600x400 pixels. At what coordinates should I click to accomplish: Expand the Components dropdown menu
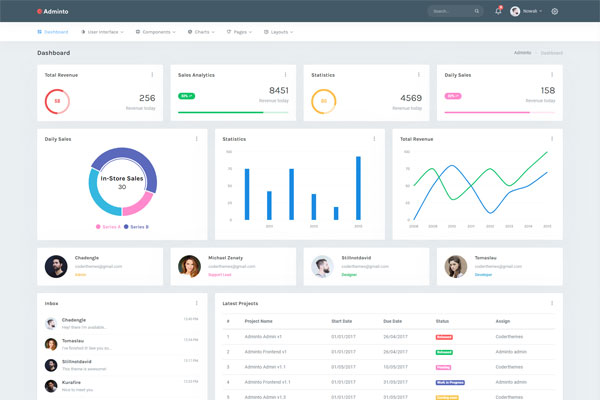pyautogui.click(x=155, y=32)
